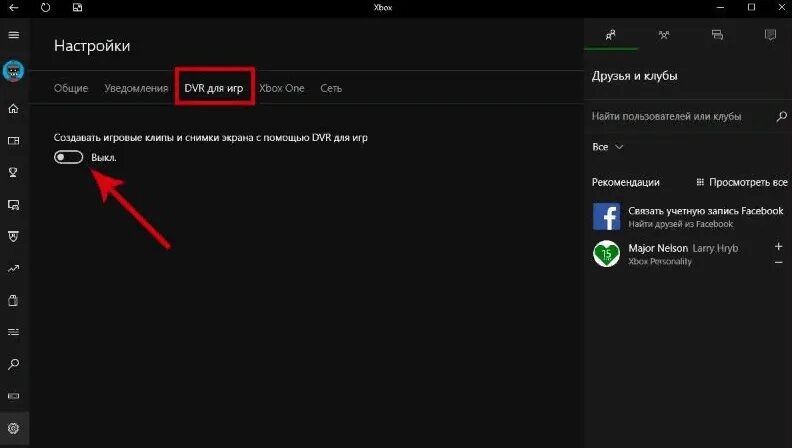This screenshot has width=792, height=448.
Task: Open the hamburger menu in sidebar
Action: (14, 35)
